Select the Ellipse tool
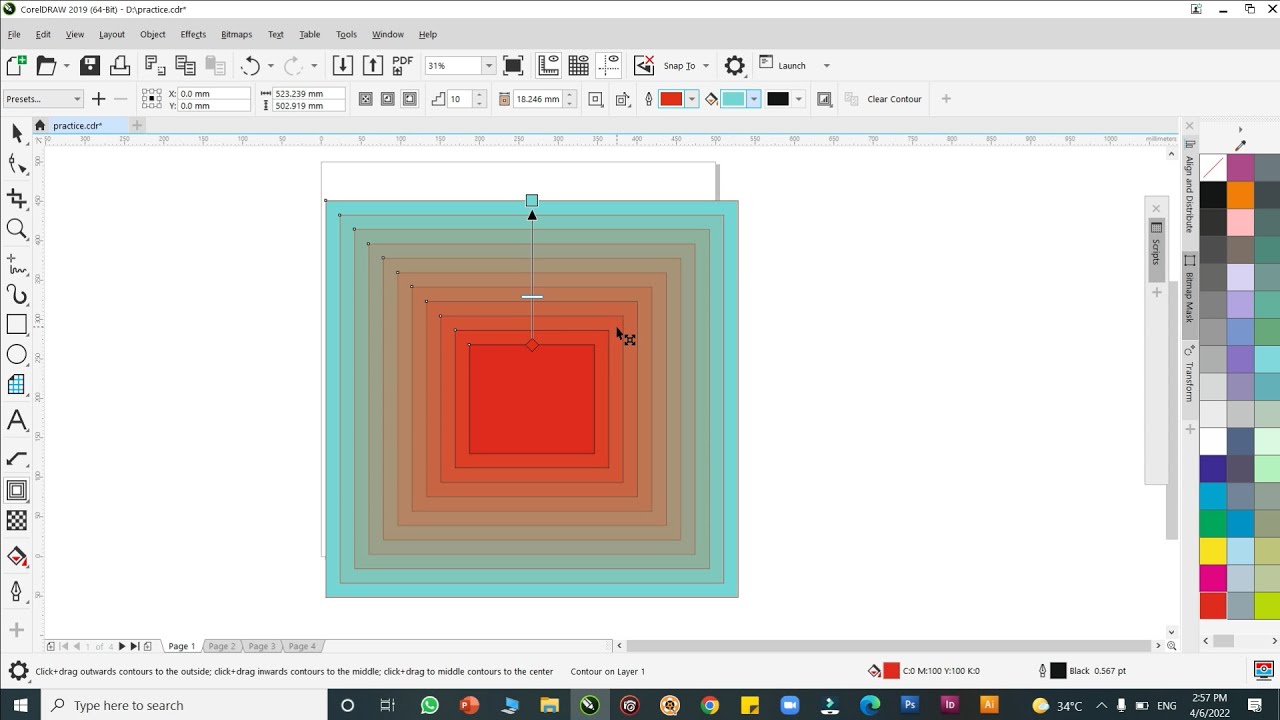1280x720 pixels. point(17,355)
